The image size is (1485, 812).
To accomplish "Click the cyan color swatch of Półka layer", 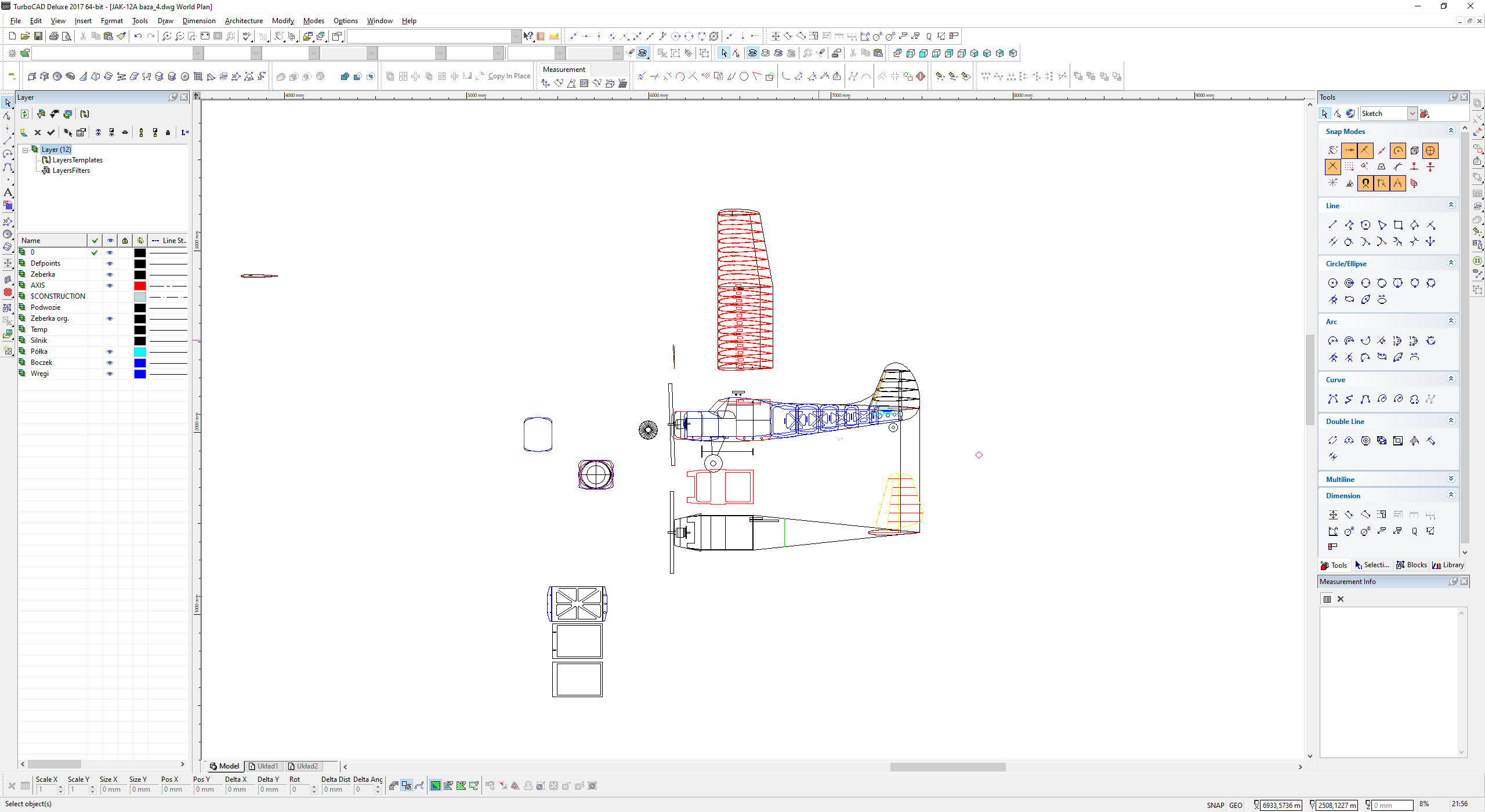I will 140,351.
